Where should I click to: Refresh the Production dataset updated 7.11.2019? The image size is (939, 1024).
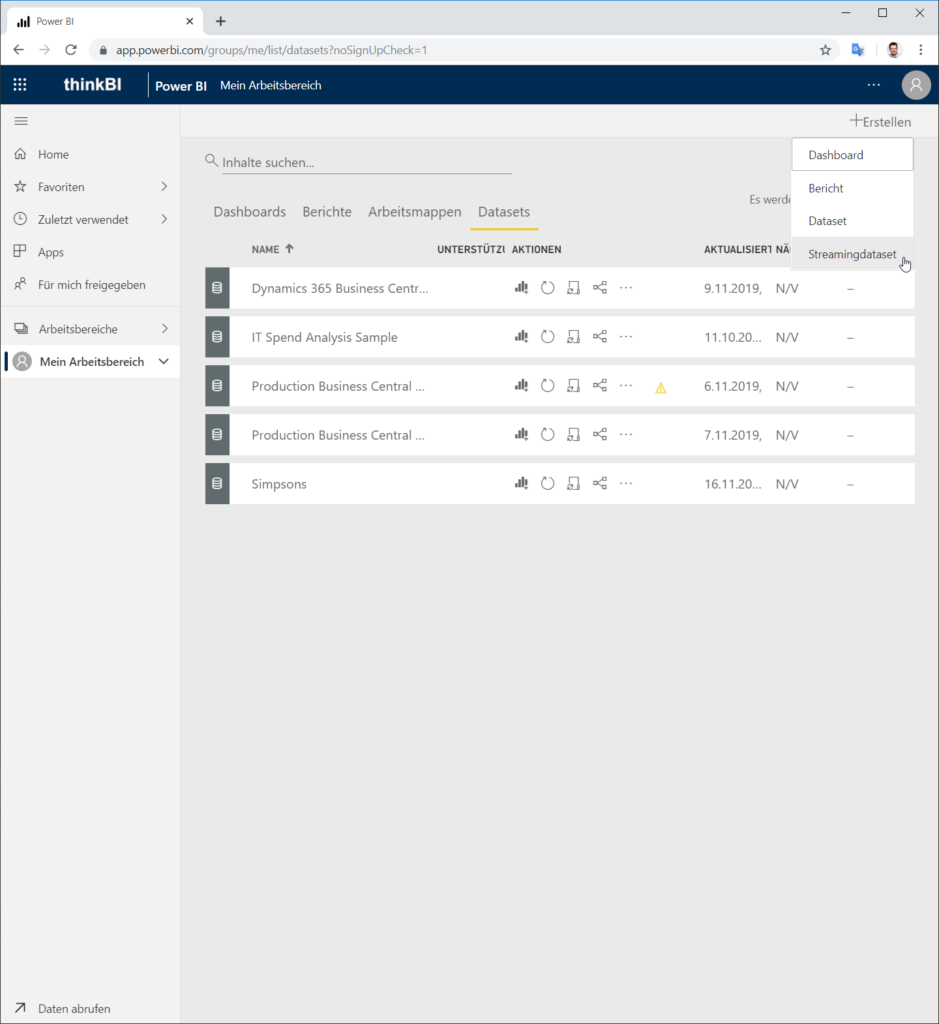tap(547, 435)
